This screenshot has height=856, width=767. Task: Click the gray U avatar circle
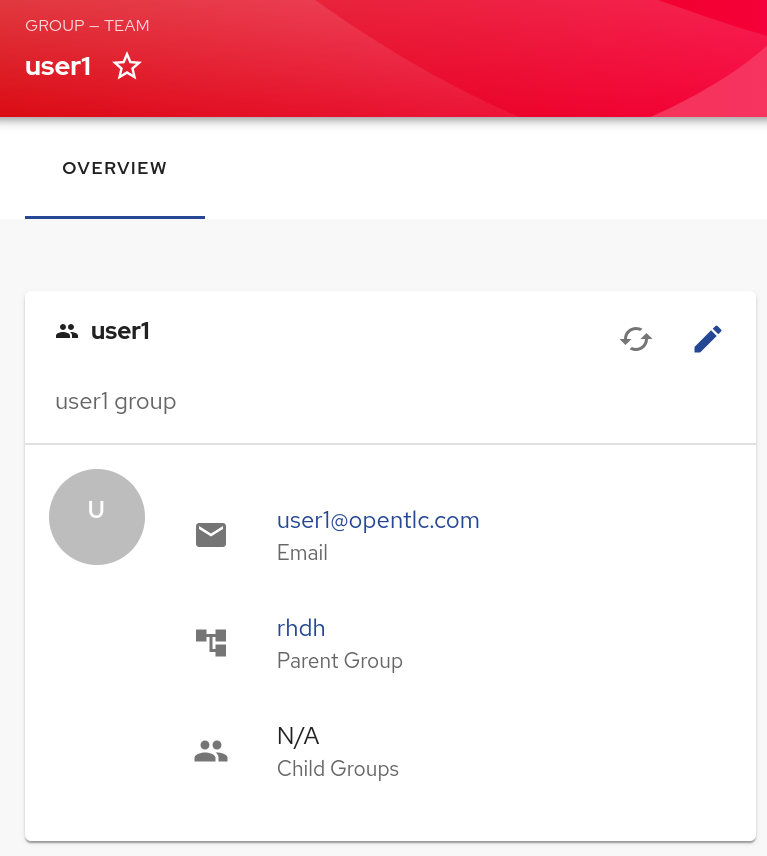(x=97, y=516)
